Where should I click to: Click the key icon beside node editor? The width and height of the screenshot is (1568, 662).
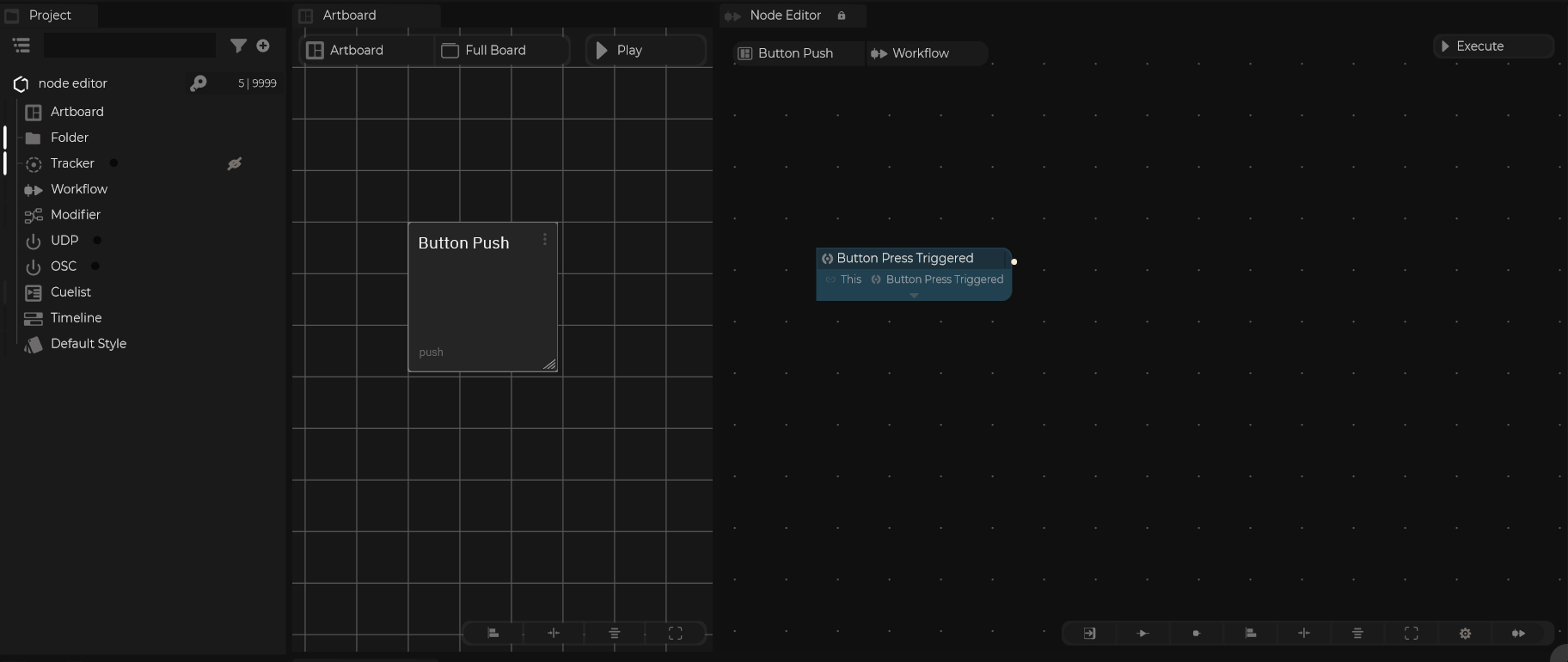198,83
